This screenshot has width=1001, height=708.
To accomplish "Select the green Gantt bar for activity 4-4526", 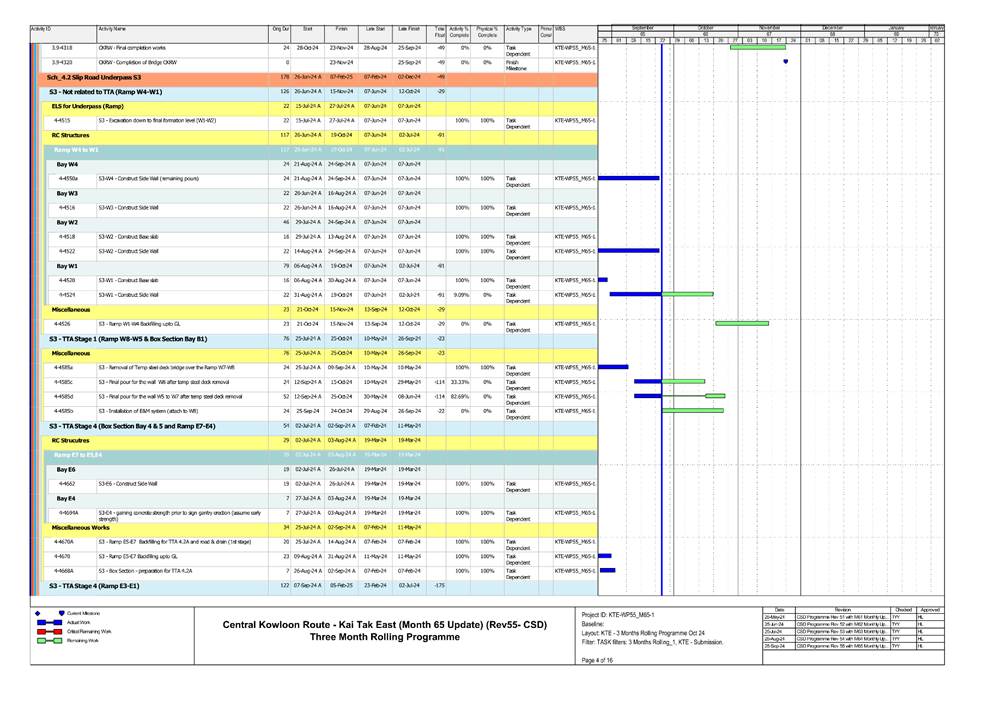I will pyautogui.click(x=742, y=323).
